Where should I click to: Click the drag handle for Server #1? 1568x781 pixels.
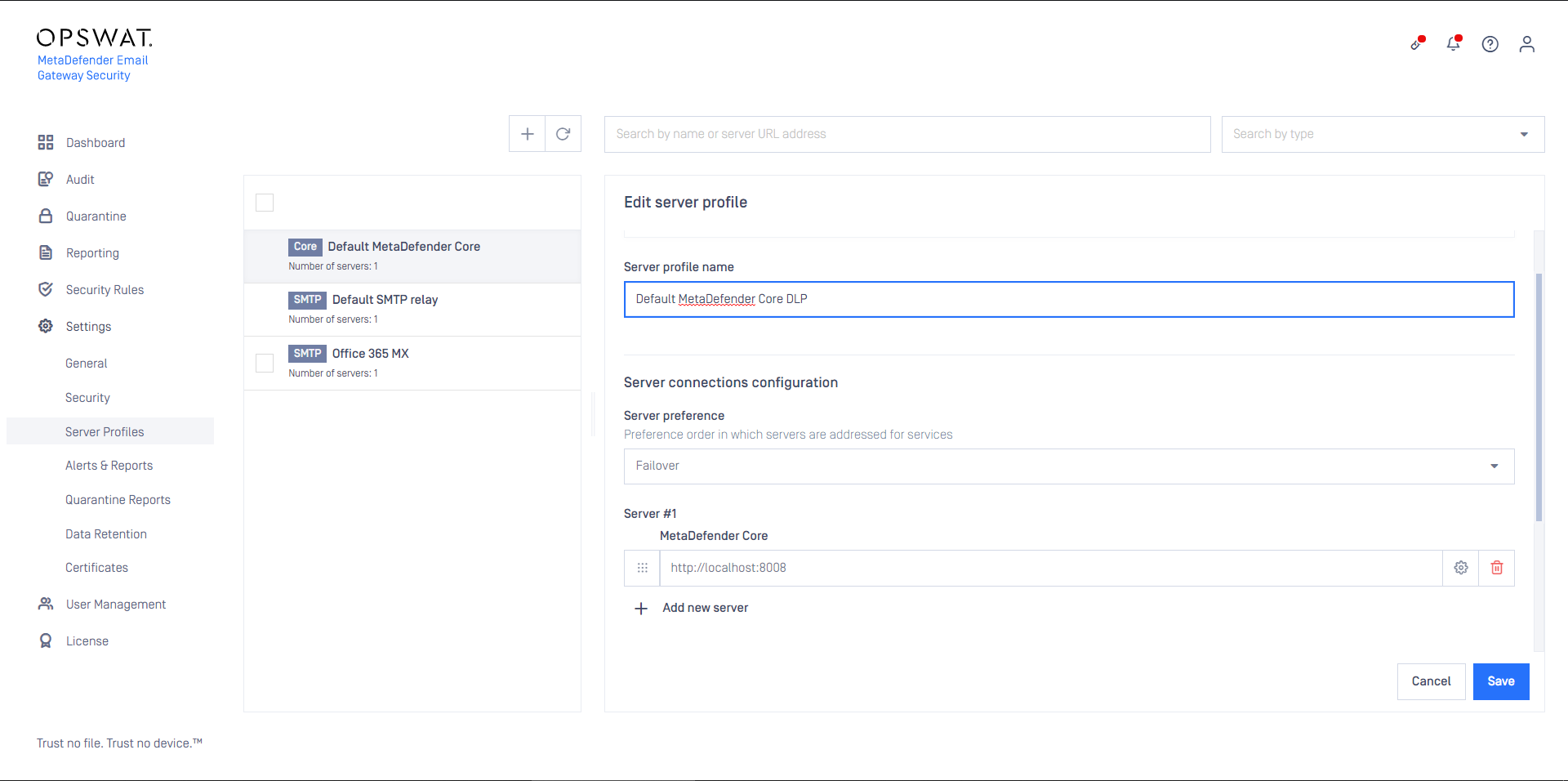pos(642,568)
